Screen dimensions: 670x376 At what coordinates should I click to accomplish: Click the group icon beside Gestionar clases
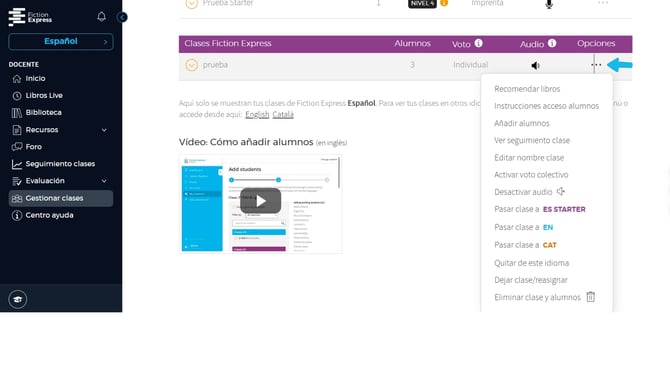point(17,198)
